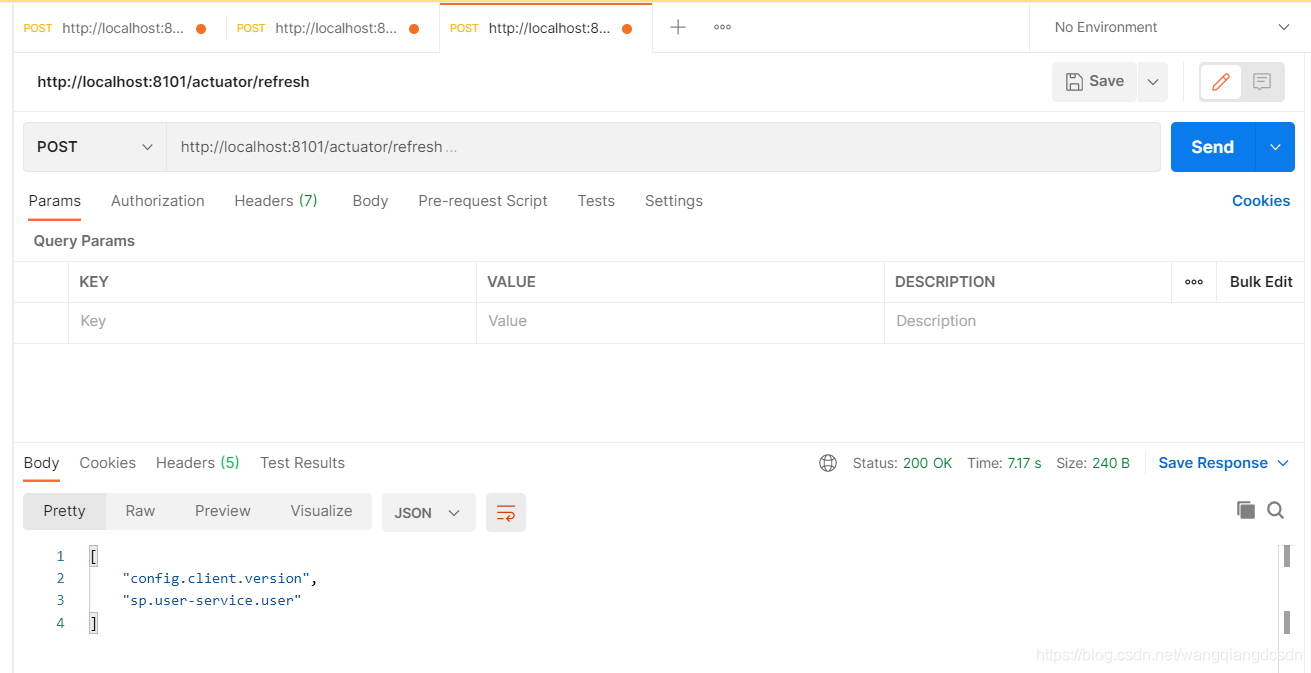Select Pretty response view
The image size is (1311, 673).
(x=65, y=511)
